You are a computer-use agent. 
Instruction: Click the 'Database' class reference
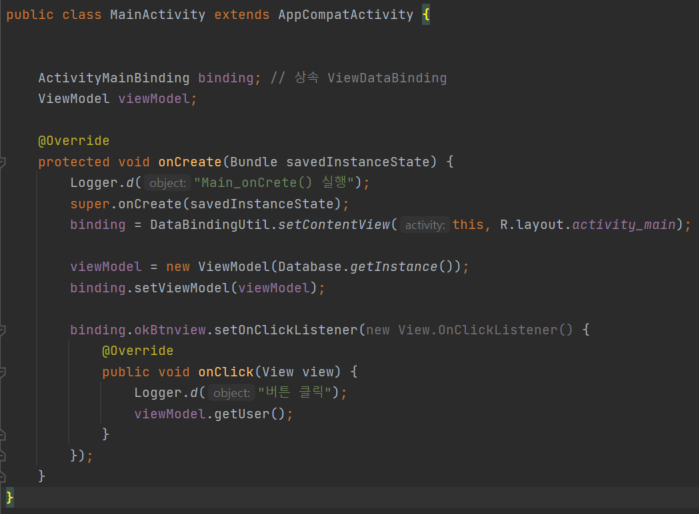coord(310,267)
